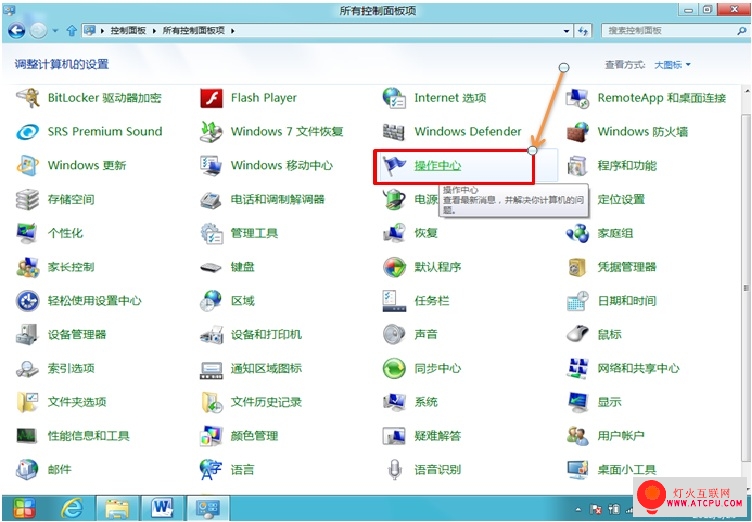Open the 程序和功能 icon
This screenshot has width=752, height=522.
pos(577,166)
